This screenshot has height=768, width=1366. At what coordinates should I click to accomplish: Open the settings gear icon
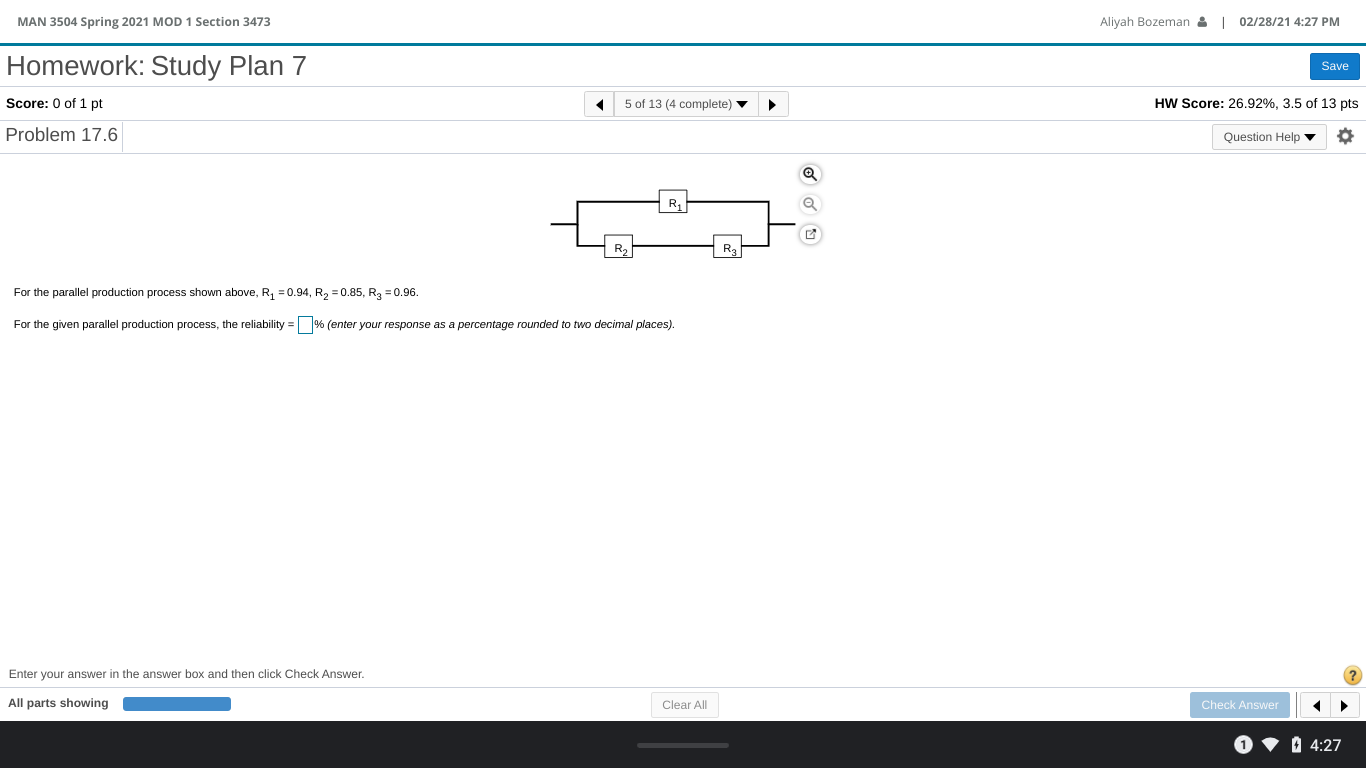(1345, 136)
